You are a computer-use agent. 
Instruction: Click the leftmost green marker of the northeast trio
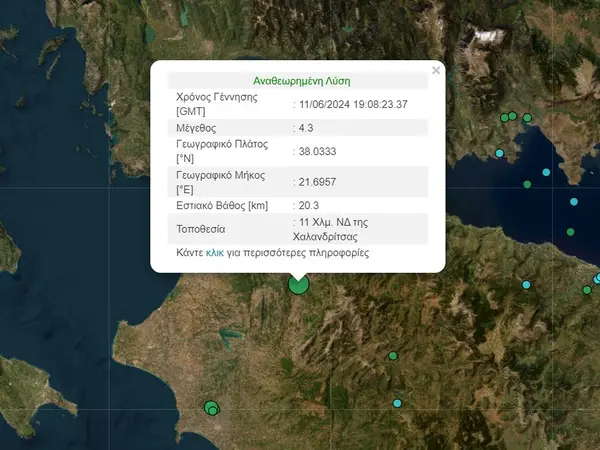click(503, 118)
